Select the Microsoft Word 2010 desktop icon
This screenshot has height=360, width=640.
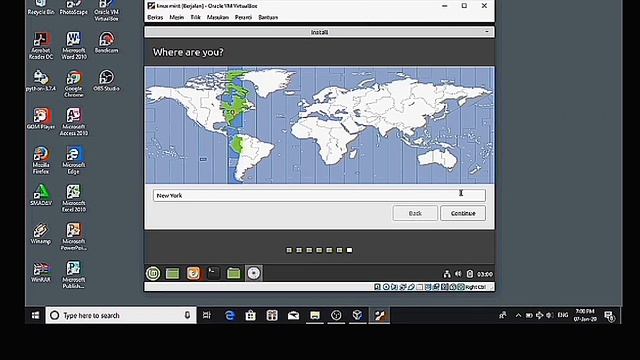pos(73,45)
